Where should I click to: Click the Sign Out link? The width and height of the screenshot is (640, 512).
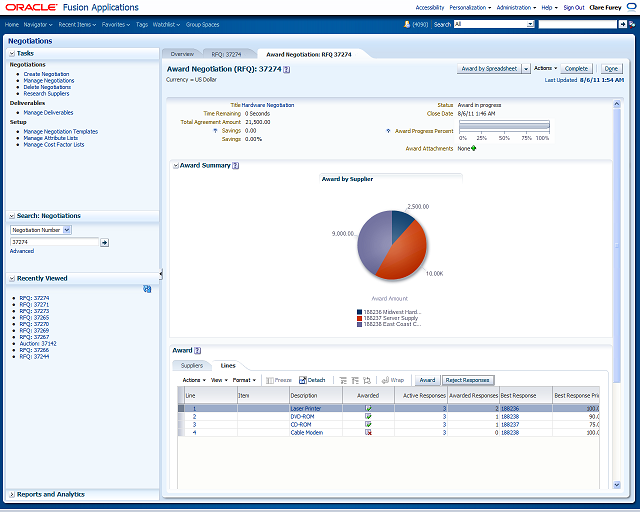[x=574, y=7]
